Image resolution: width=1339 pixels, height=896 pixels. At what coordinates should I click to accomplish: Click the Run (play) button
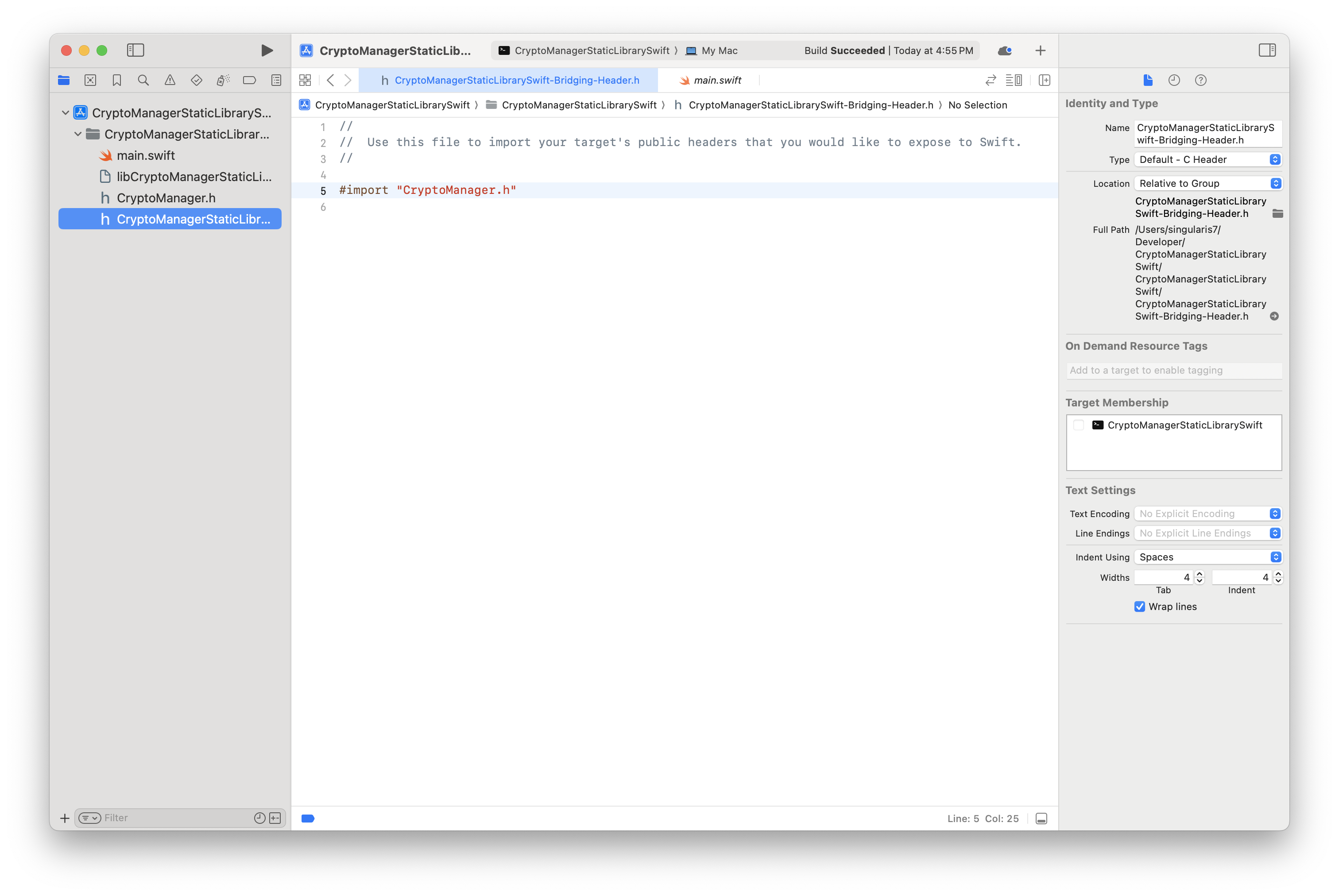pyautogui.click(x=266, y=50)
